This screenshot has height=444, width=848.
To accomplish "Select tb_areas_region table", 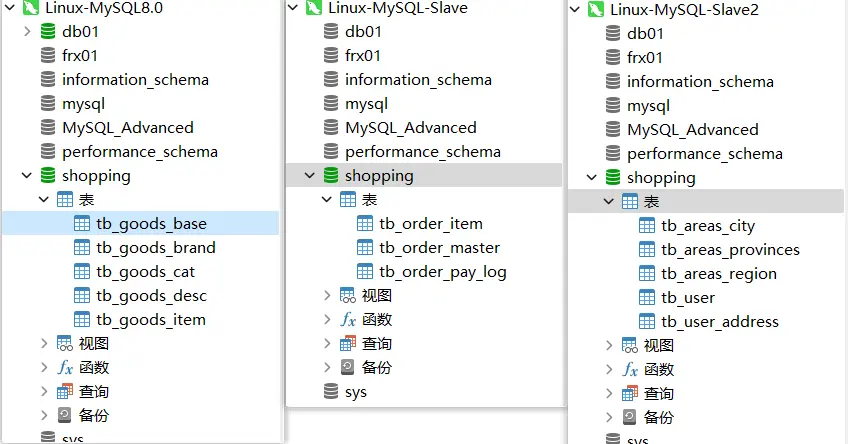I will click(x=719, y=274).
